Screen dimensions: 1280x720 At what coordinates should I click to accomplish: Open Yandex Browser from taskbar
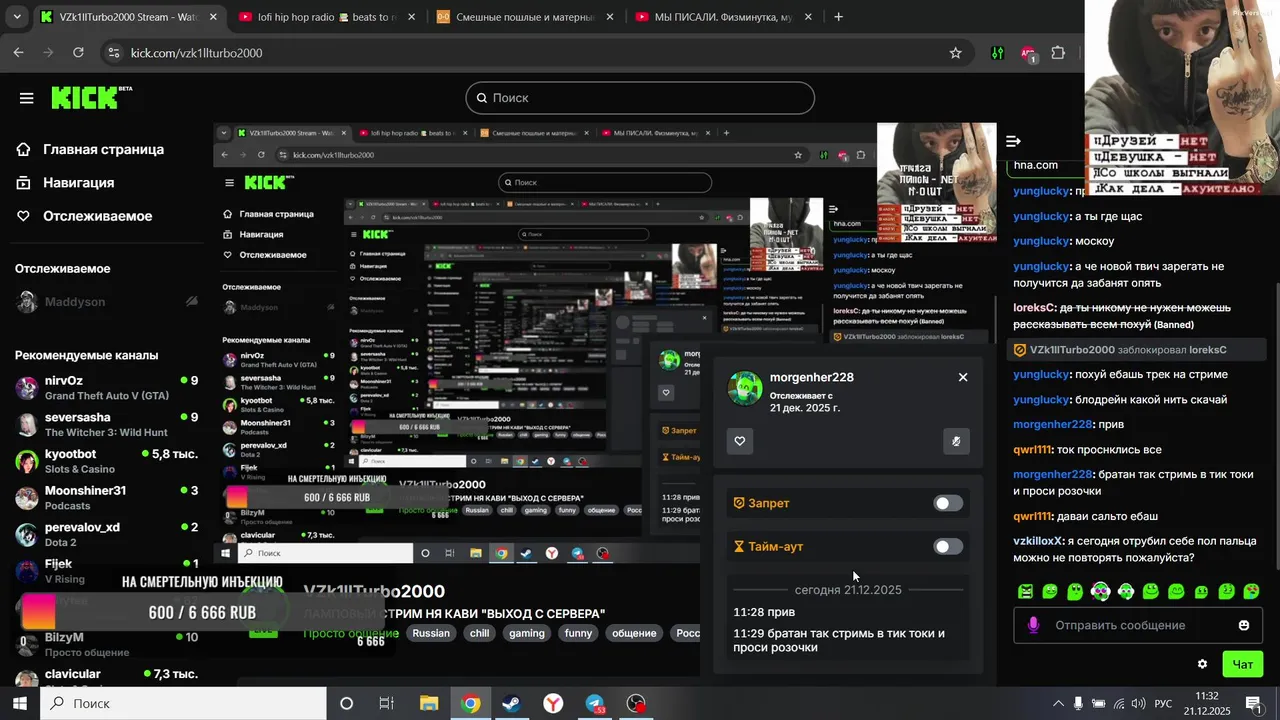(x=553, y=703)
